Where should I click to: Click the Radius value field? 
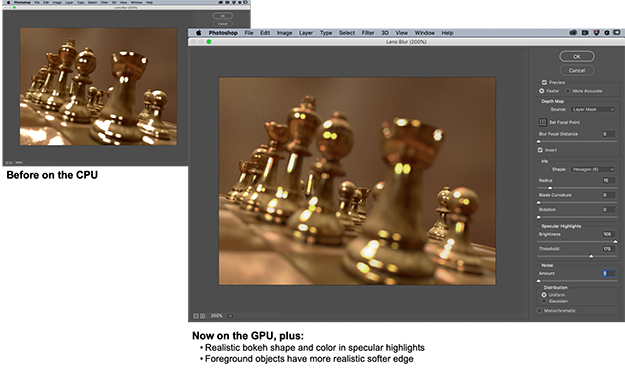coord(608,180)
